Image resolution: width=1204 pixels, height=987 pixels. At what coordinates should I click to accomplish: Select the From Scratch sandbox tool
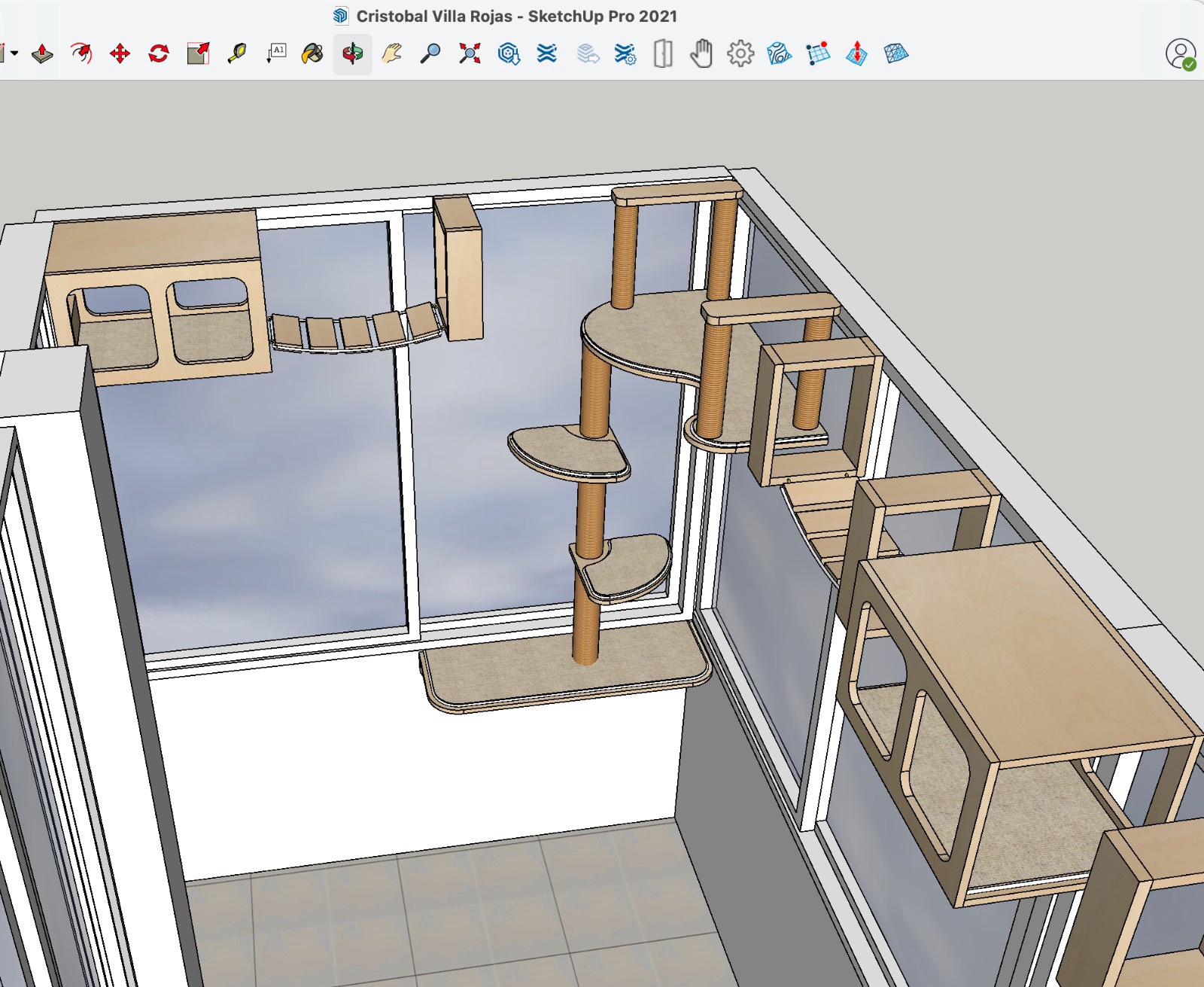coord(818,53)
